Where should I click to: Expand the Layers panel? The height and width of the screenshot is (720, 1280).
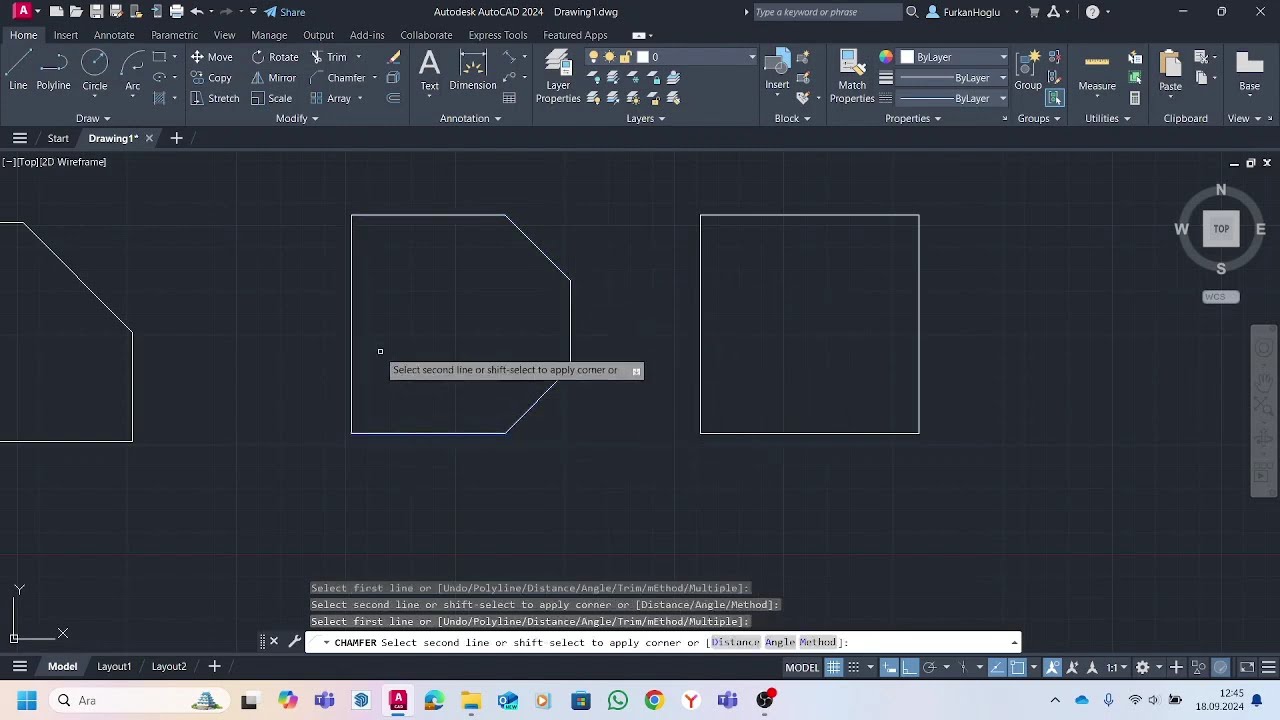tap(645, 118)
